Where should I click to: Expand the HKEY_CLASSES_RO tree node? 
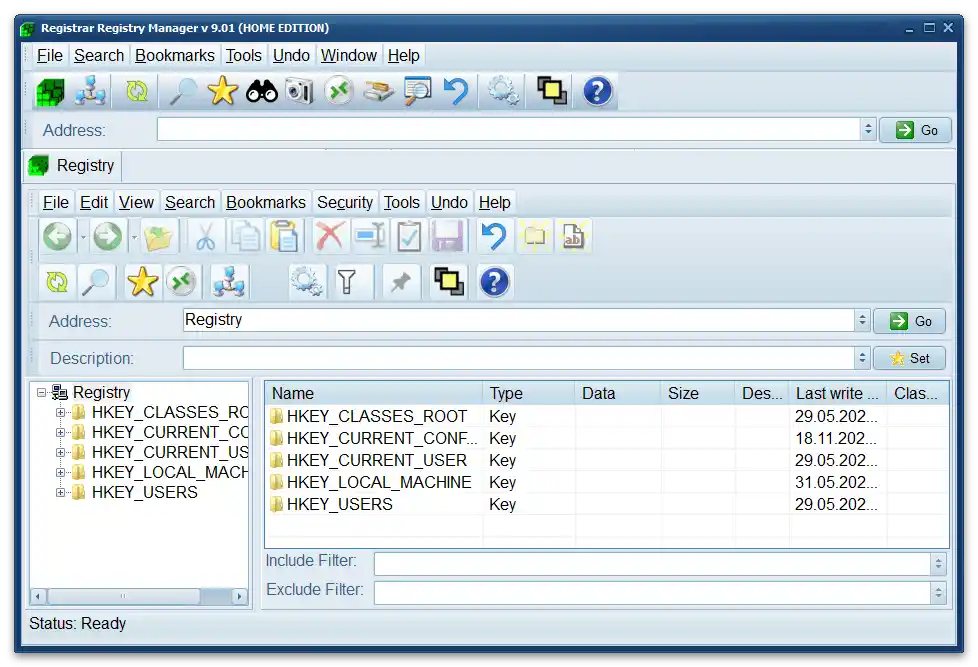[x=60, y=412]
